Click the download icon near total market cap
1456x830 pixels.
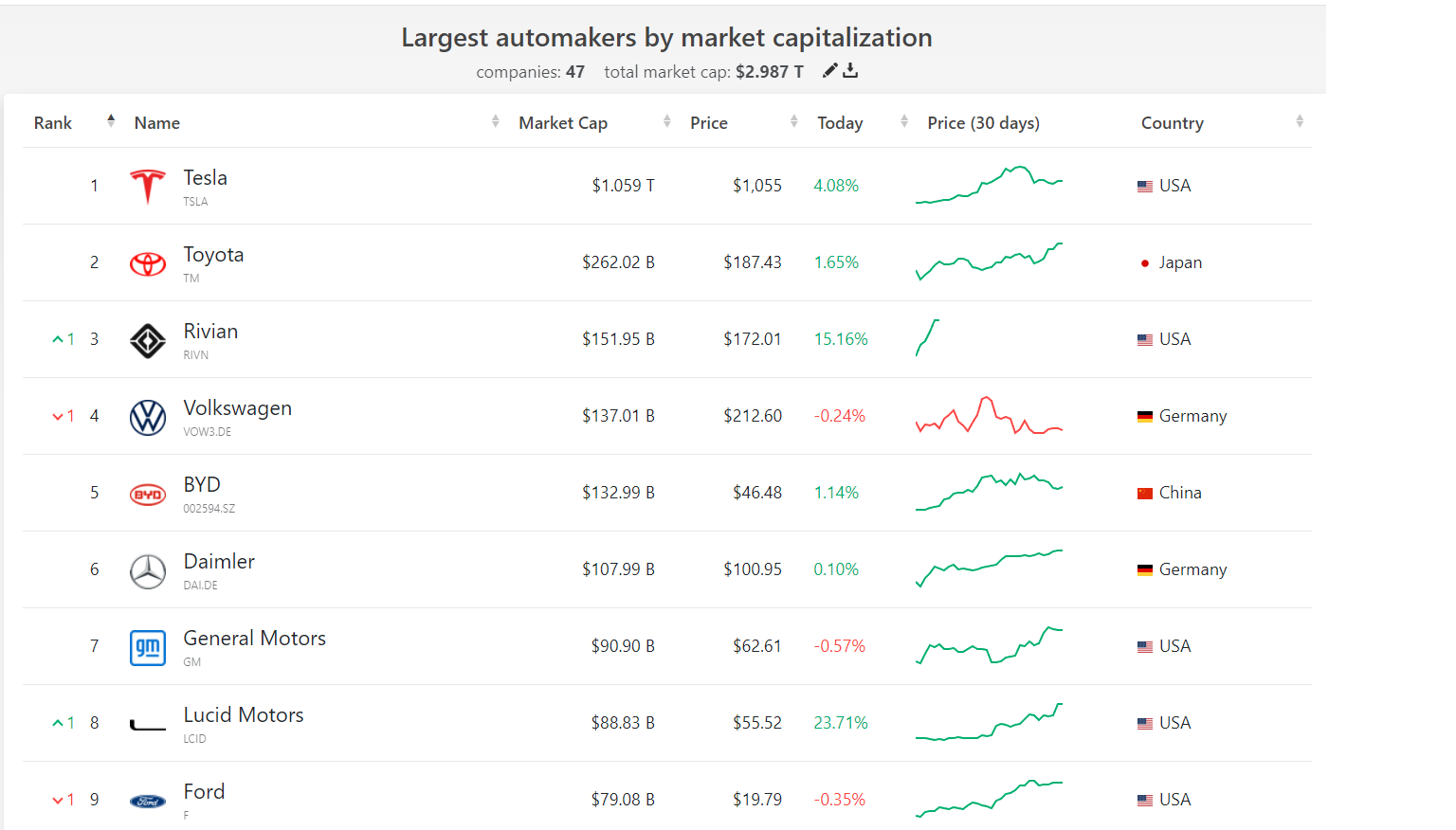(x=850, y=70)
